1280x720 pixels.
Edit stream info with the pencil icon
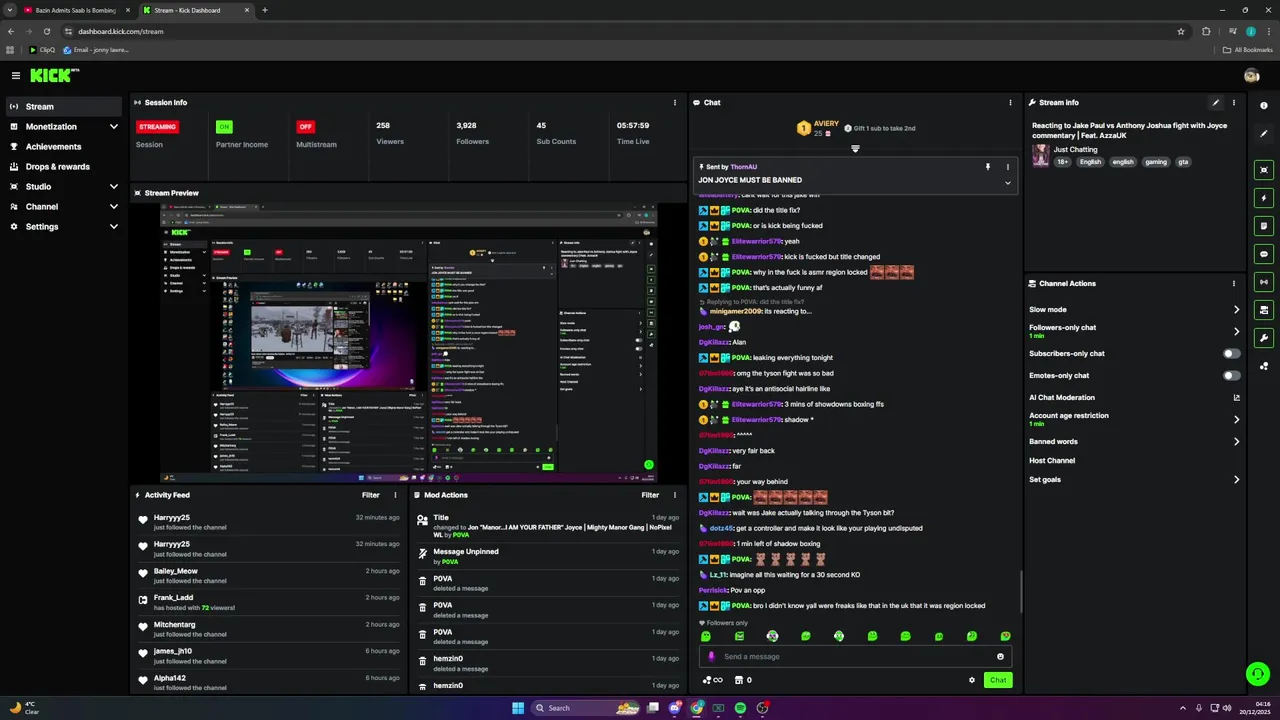1216,102
